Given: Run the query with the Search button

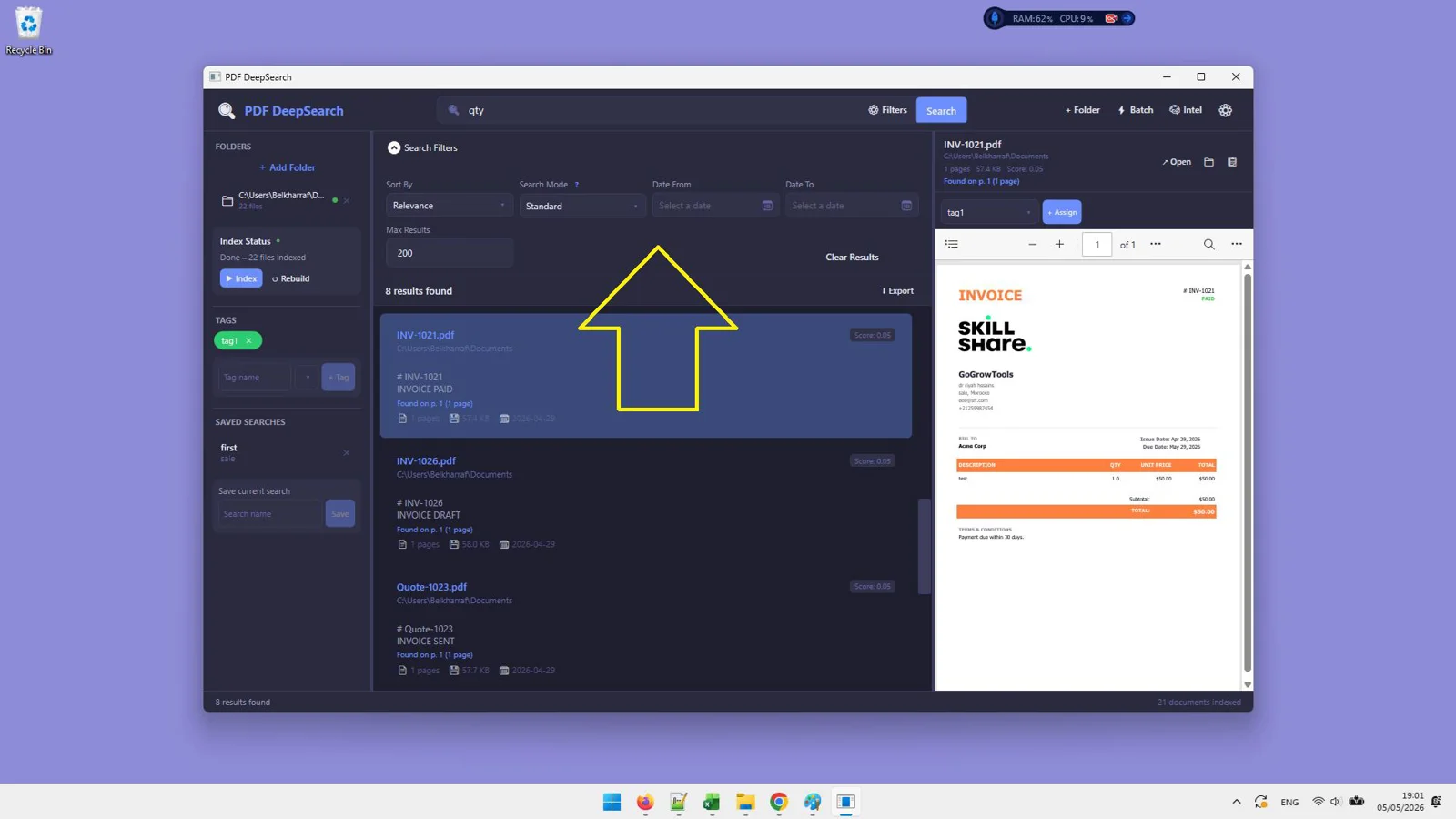Looking at the screenshot, I should pyautogui.click(x=941, y=110).
